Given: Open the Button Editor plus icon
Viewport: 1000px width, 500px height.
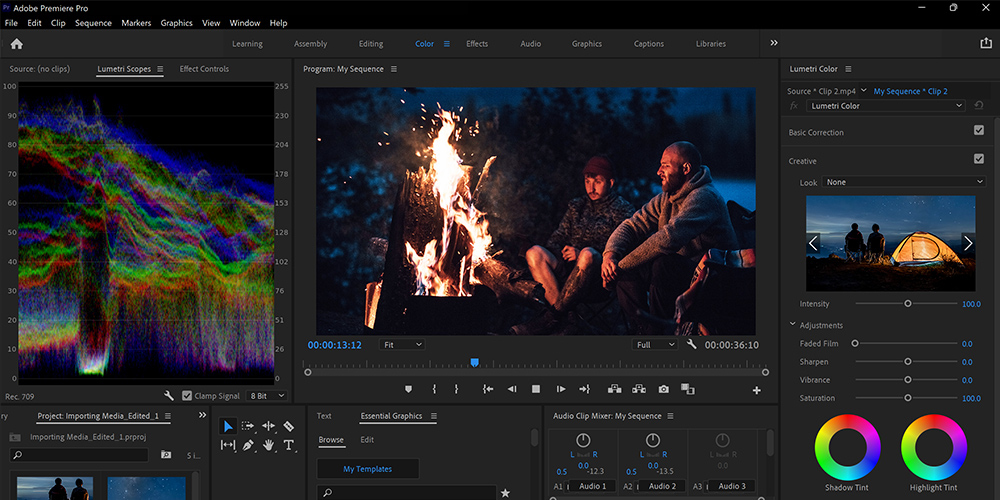Looking at the screenshot, I should 756,390.
